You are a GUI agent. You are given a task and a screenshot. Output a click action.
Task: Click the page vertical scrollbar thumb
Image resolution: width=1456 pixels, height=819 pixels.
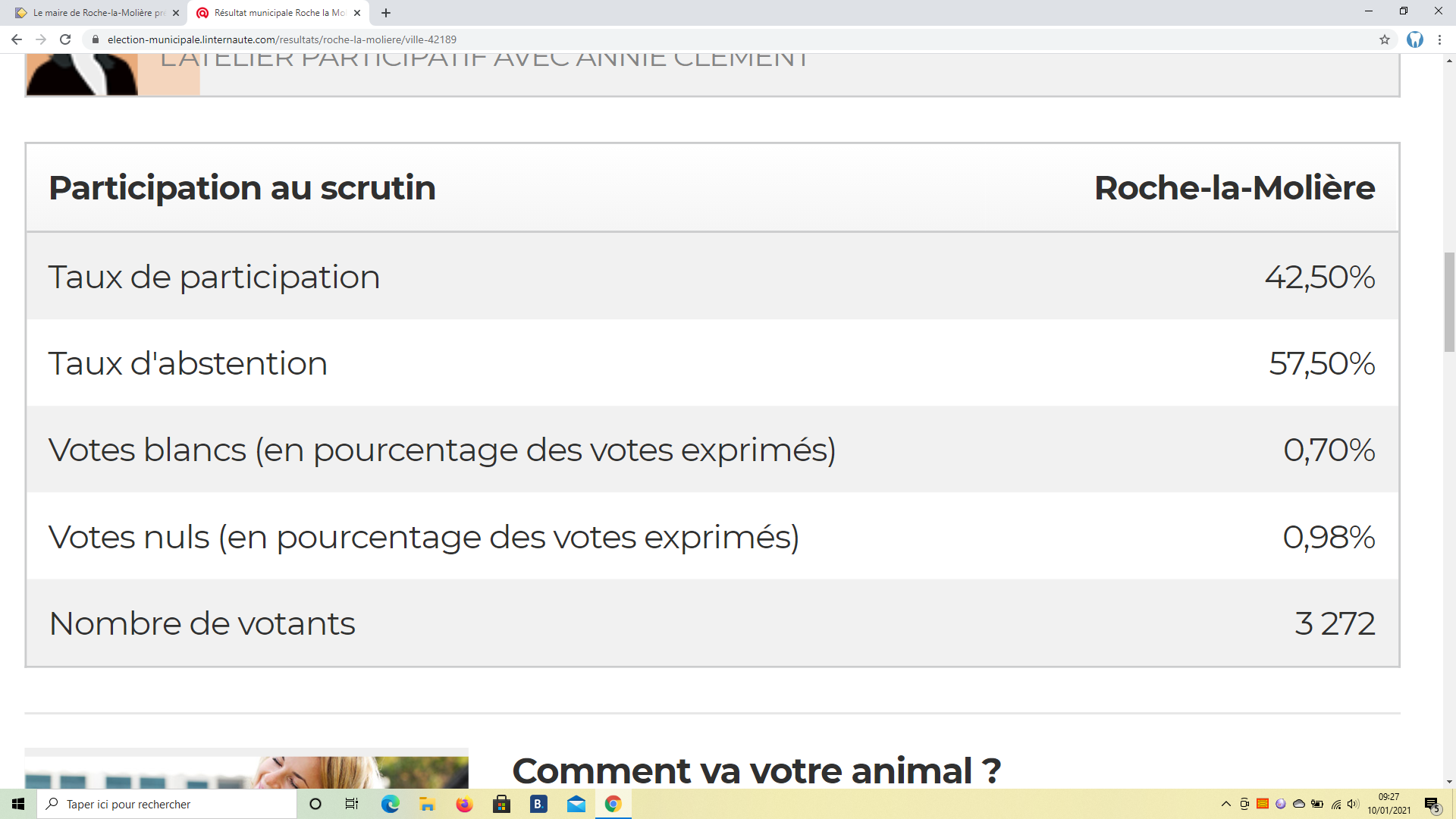coord(1449,302)
